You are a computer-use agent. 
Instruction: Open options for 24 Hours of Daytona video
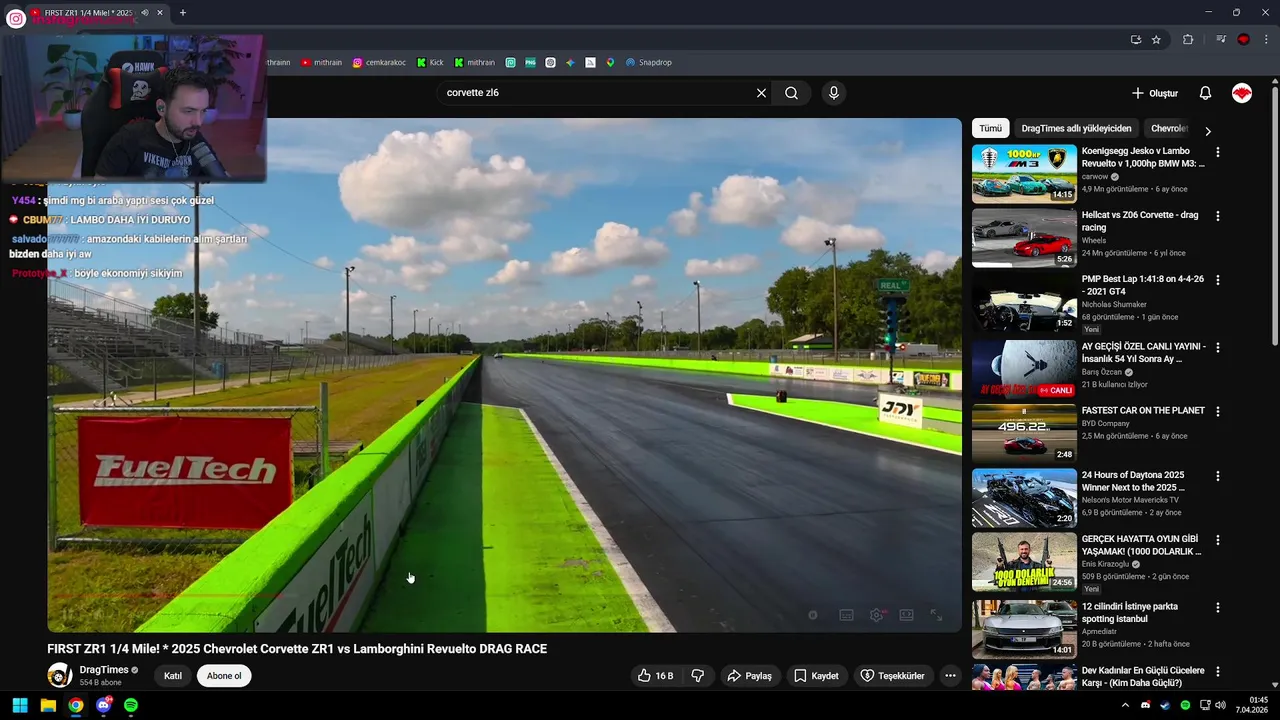click(1217, 476)
